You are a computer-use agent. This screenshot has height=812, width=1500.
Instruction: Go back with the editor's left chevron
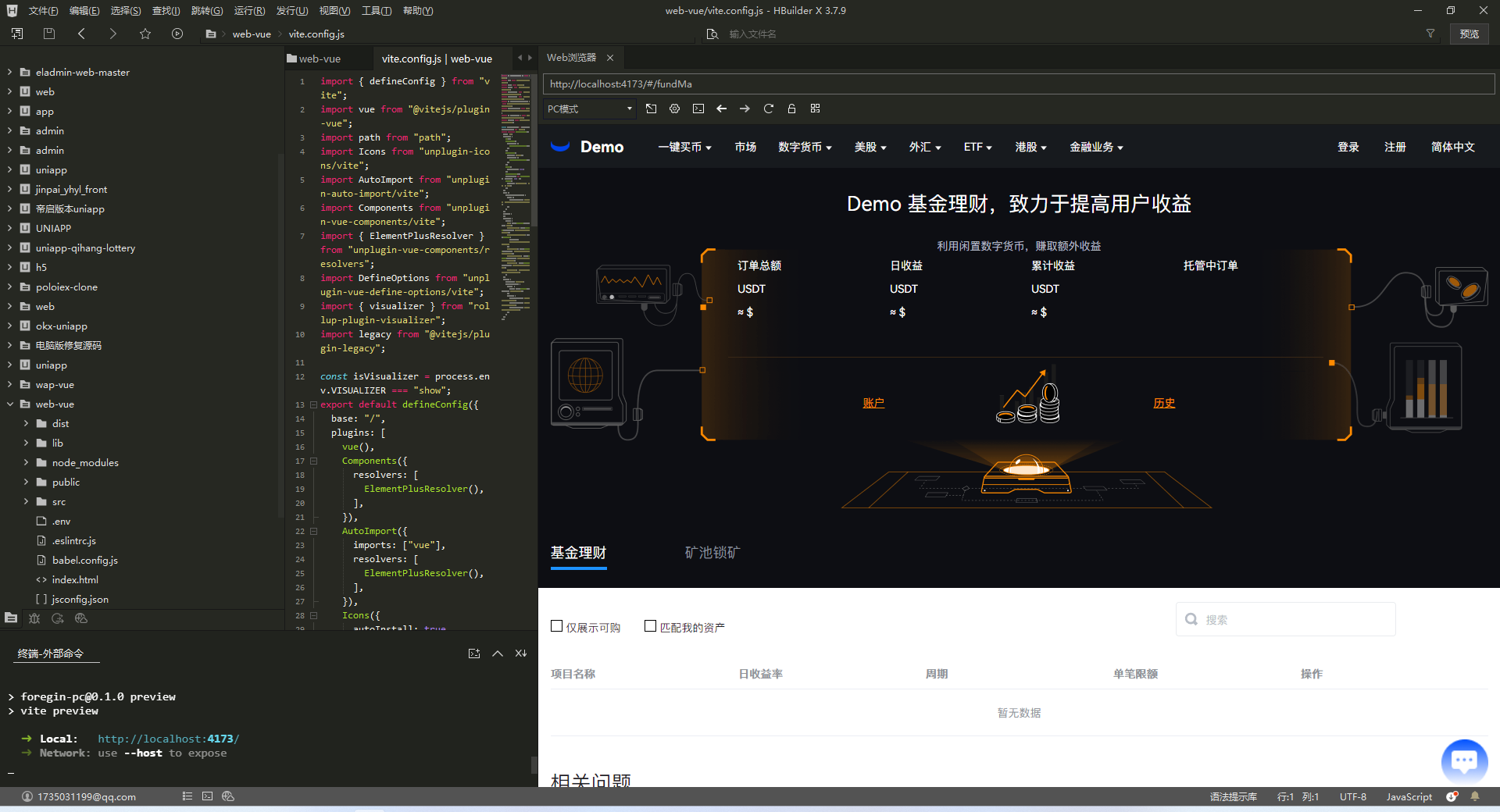click(x=81, y=34)
